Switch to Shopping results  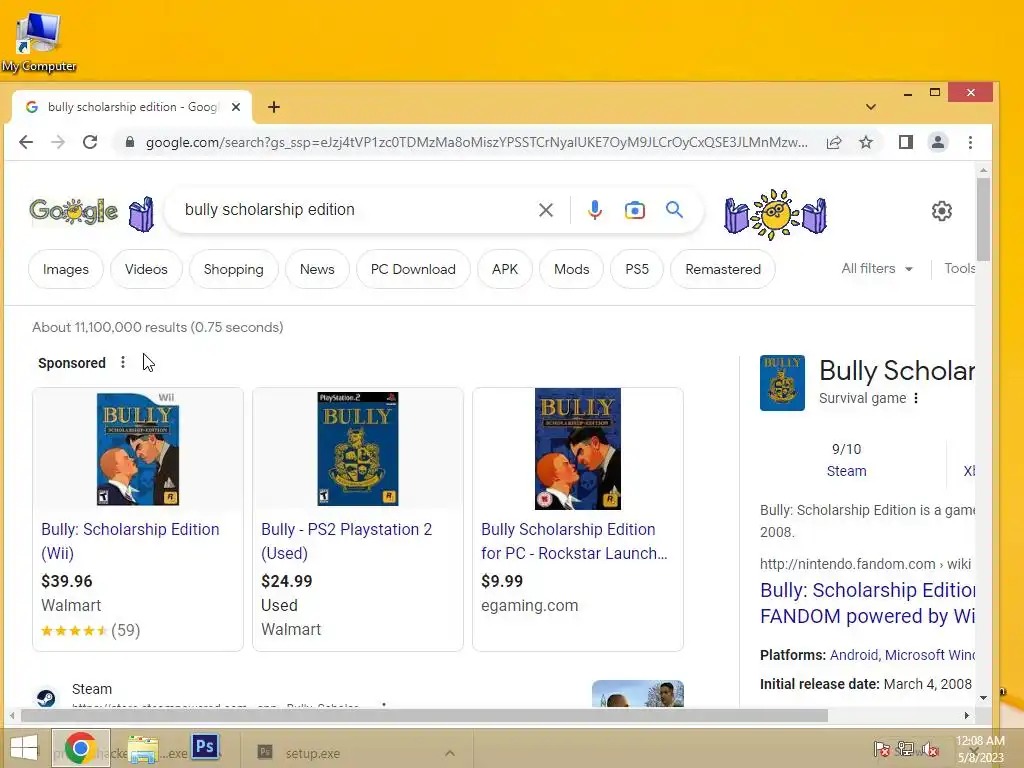[x=234, y=269]
